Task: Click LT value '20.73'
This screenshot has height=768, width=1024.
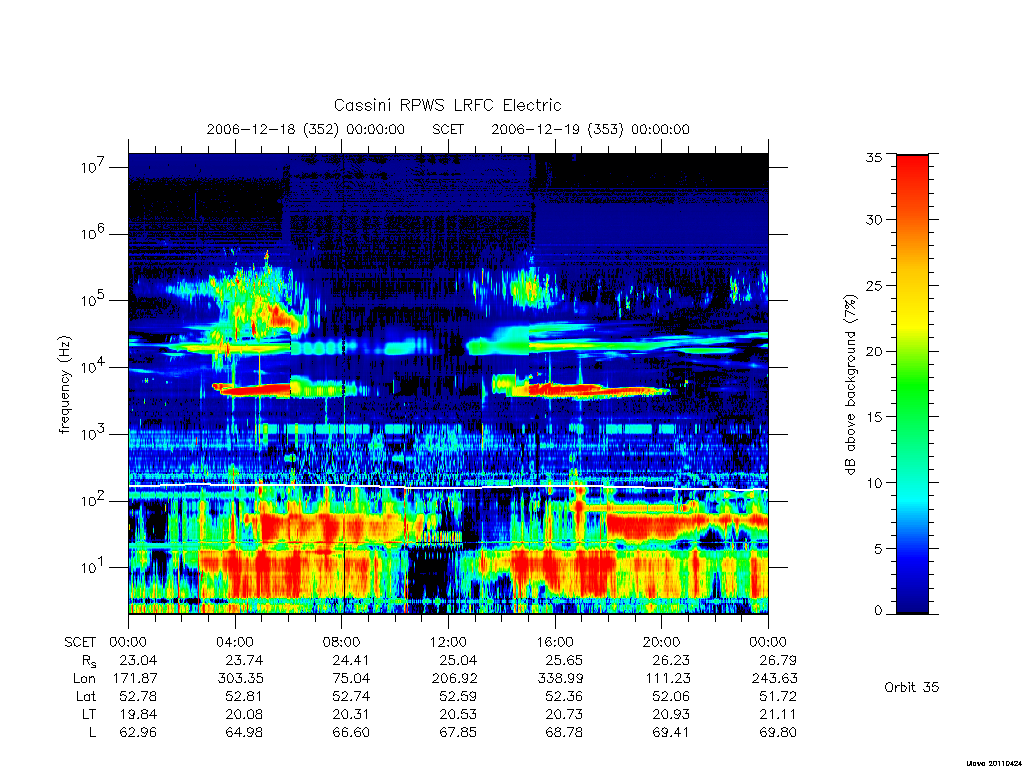Action: pyautogui.click(x=564, y=714)
